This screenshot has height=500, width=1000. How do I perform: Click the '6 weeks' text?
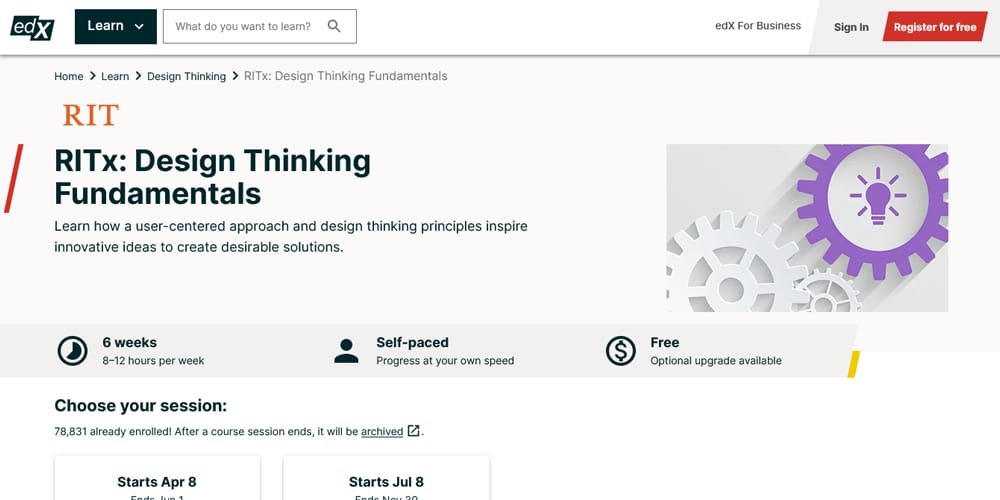(x=129, y=342)
